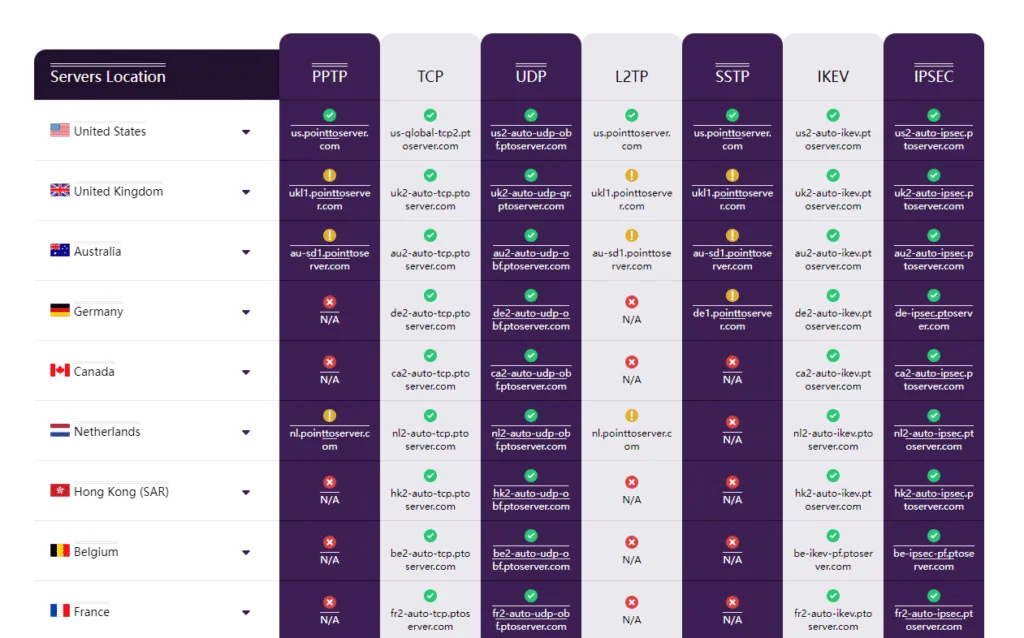1024x638 pixels.
Task: Open the uk2-auto-ipsec.ptoserver.com link
Action: tap(933, 199)
